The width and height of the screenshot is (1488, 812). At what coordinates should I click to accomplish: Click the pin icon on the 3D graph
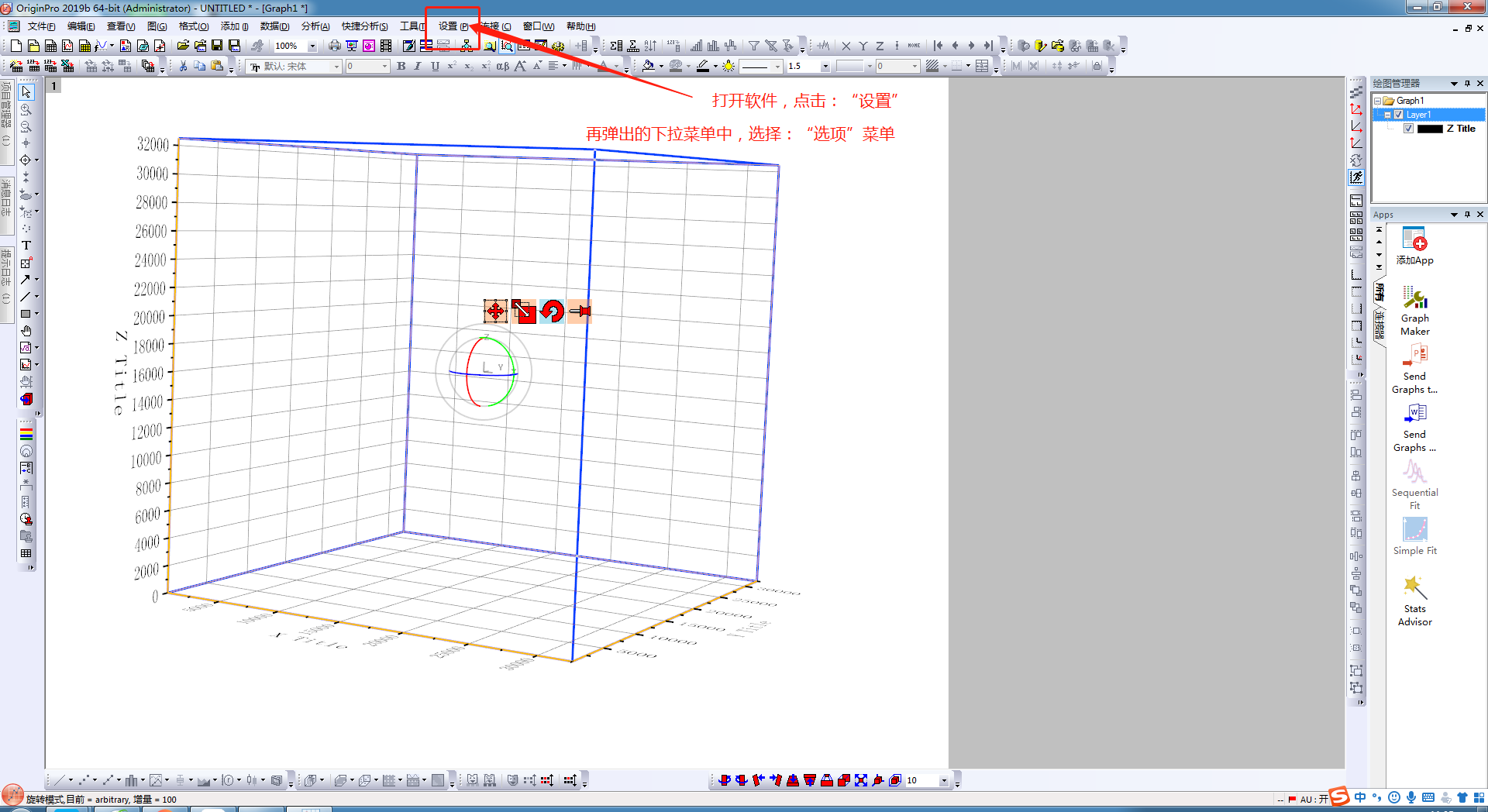579,311
